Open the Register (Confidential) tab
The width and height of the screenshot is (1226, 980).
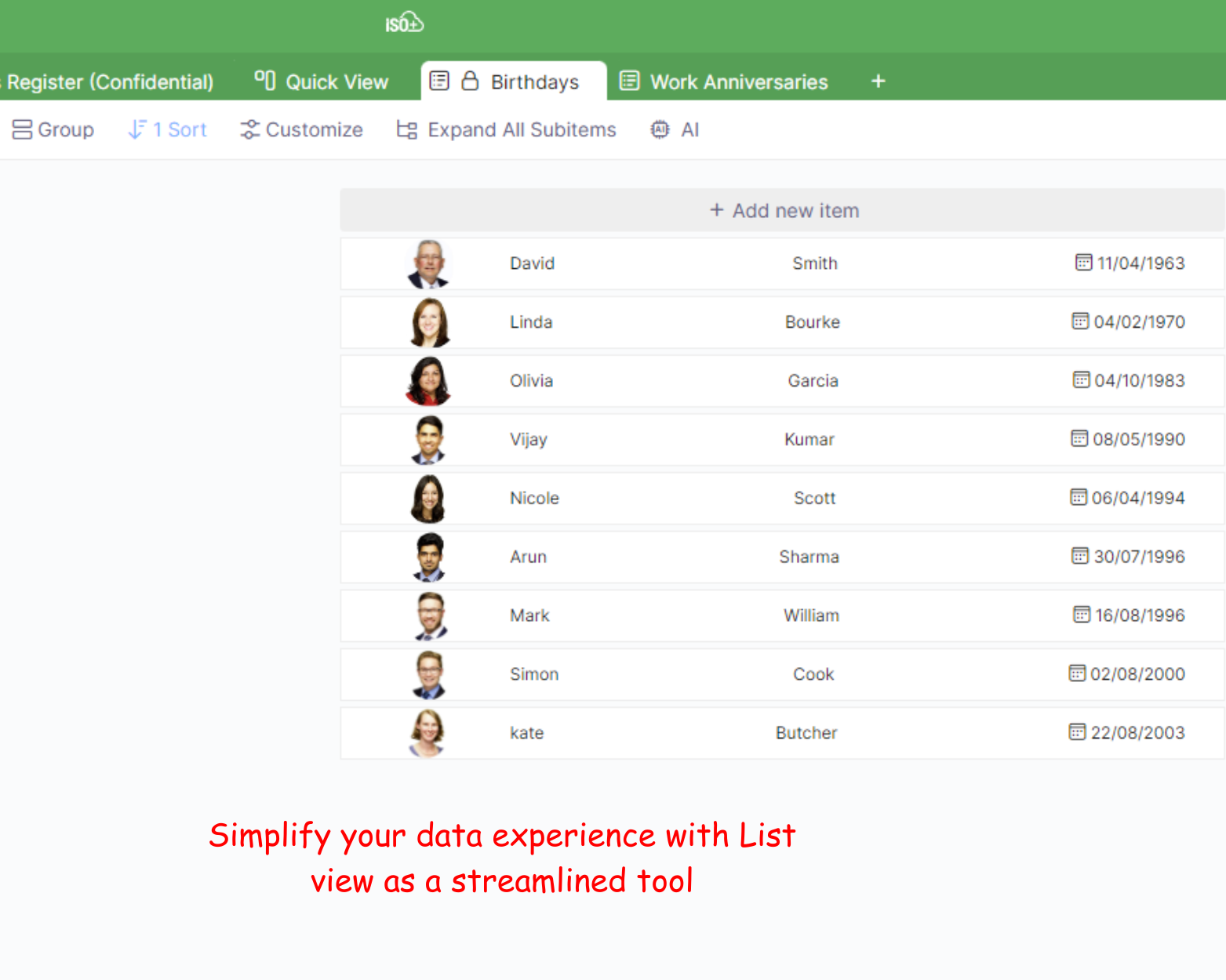tap(110, 82)
